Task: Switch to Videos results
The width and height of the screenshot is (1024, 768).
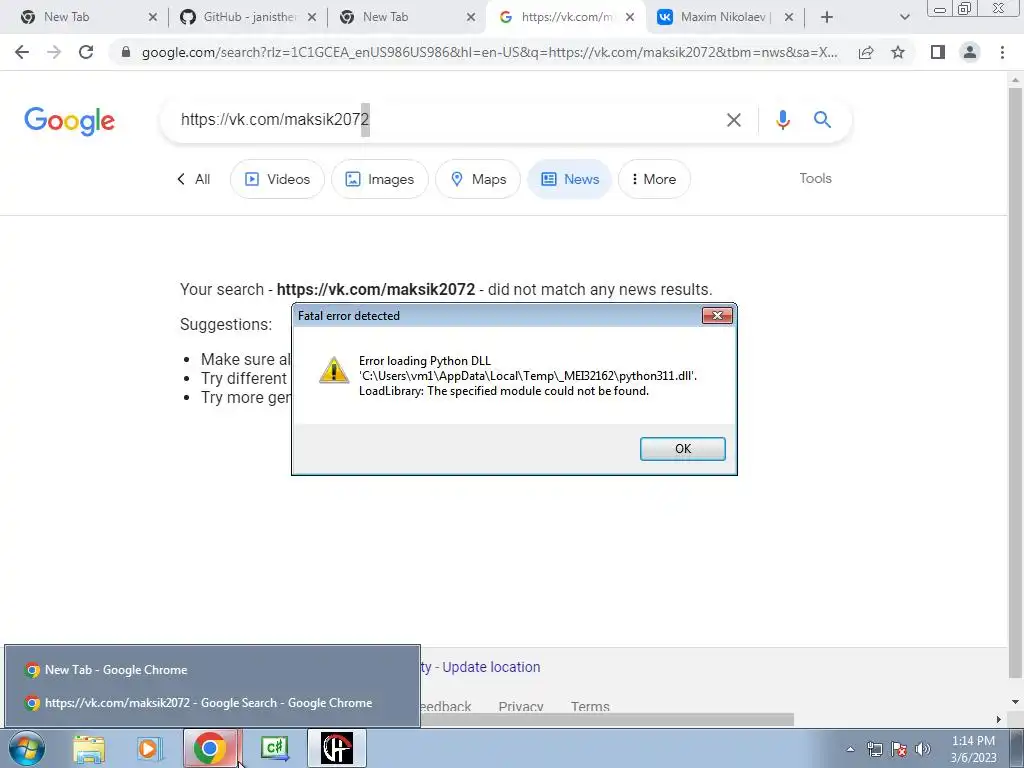Action: point(278,179)
